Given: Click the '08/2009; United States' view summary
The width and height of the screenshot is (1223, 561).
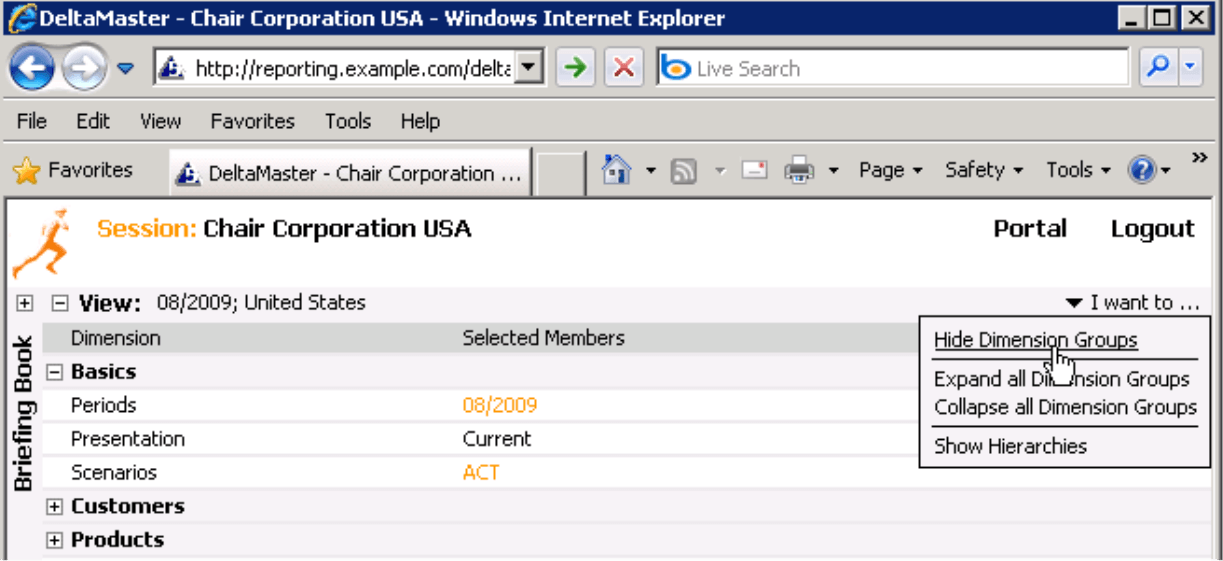Looking at the screenshot, I should (261, 302).
